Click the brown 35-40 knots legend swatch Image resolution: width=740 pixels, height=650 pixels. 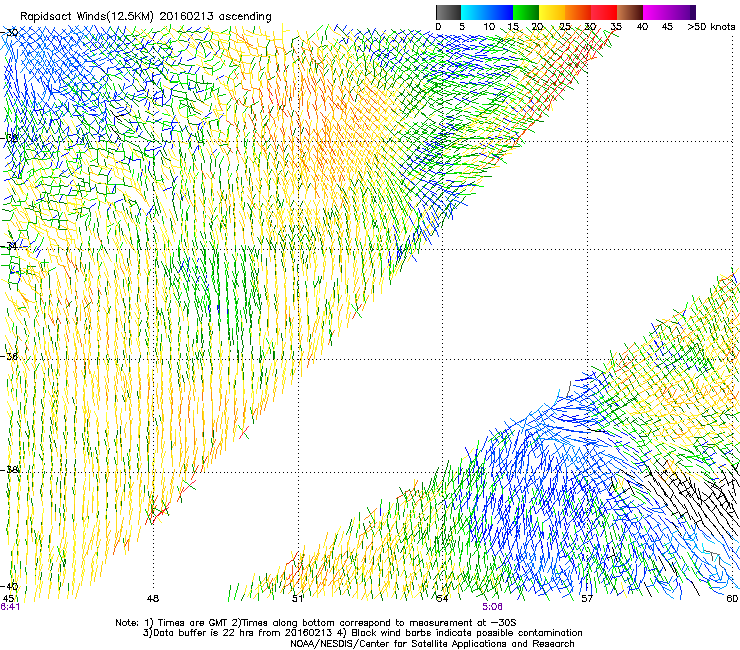[x=630, y=12]
